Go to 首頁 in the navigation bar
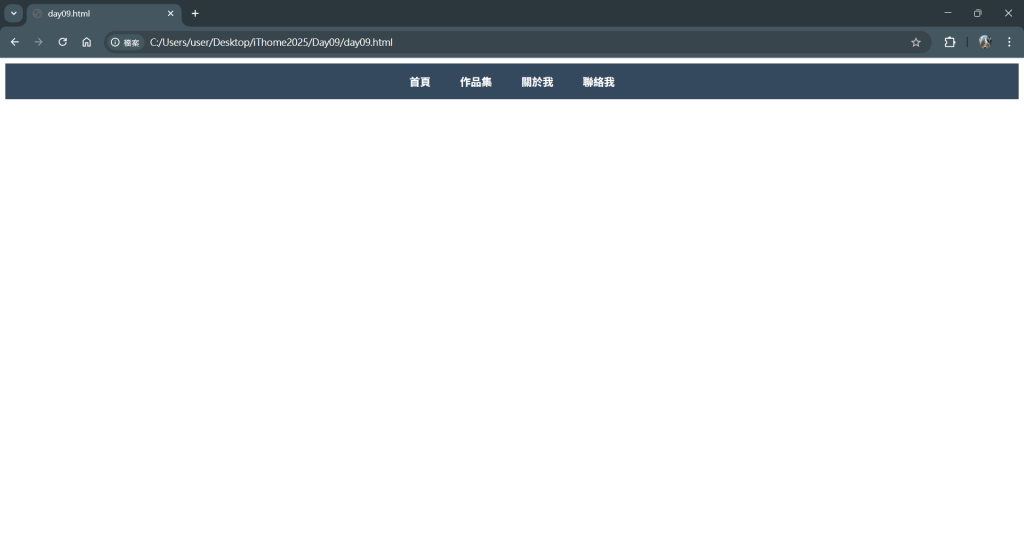Viewport: 1024px width, 544px height. click(x=419, y=82)
